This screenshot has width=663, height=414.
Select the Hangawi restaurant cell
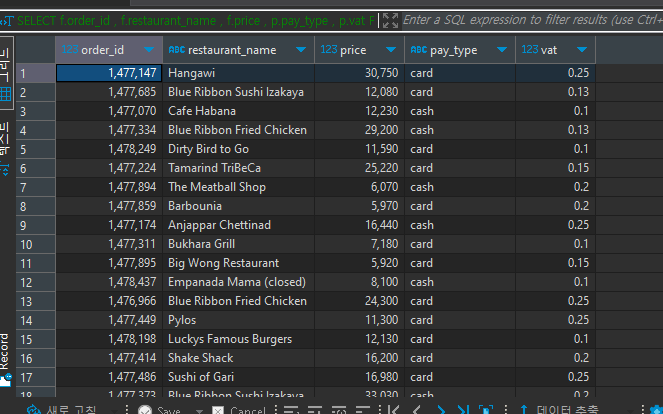click(238, 73)
